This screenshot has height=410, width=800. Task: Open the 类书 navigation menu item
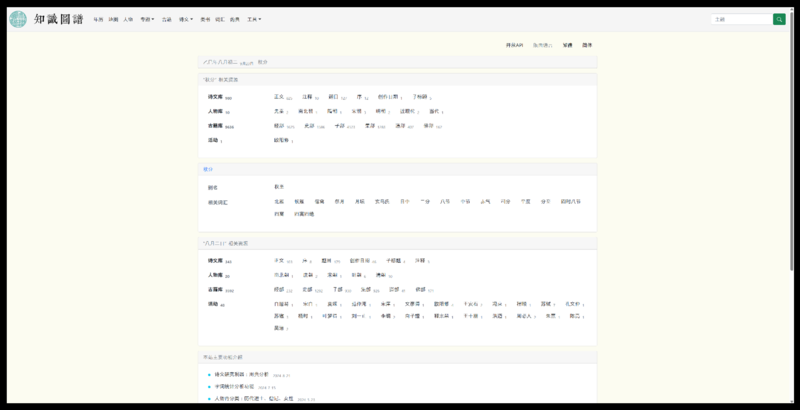(205, 19)
